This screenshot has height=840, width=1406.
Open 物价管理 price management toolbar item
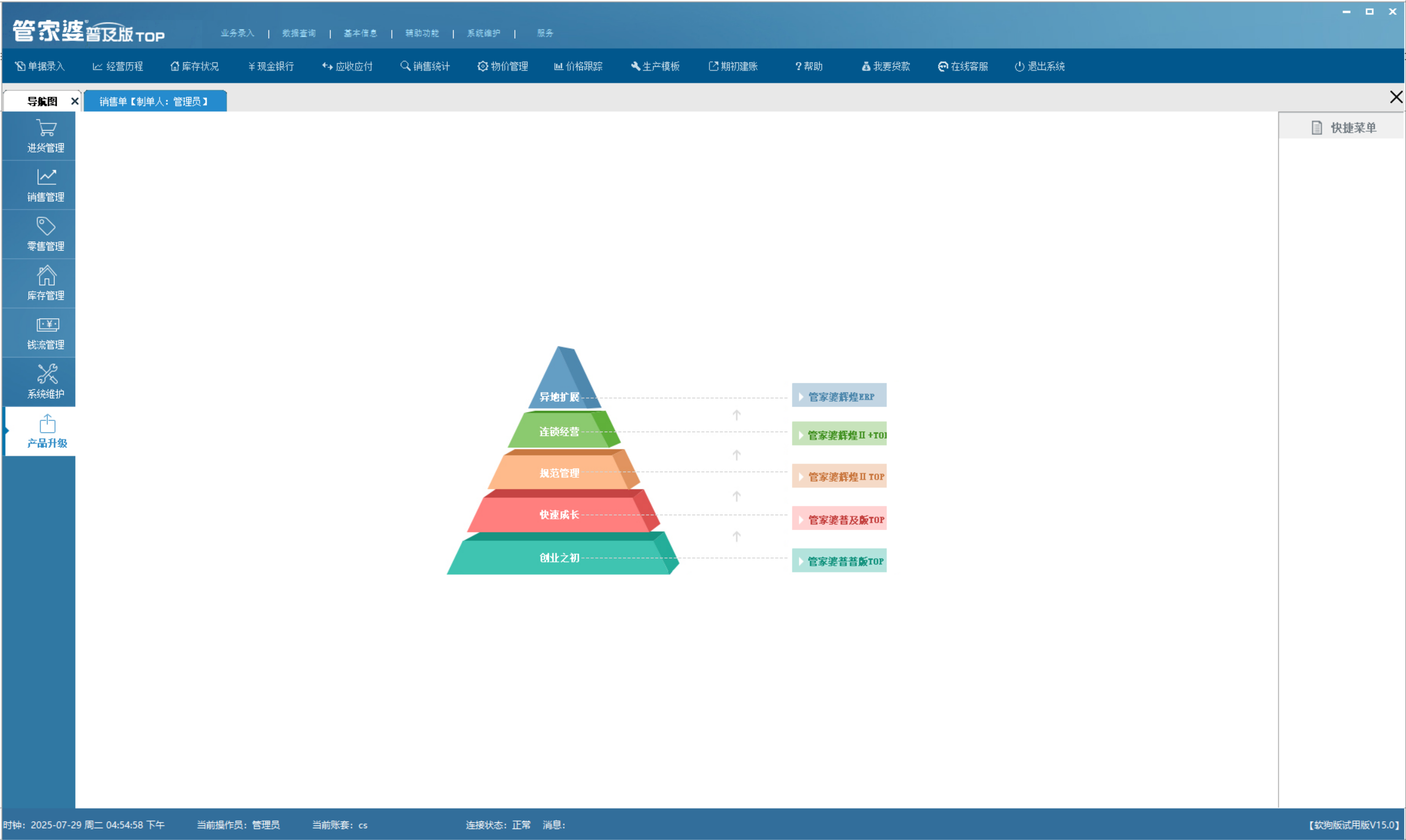pos(502,66)
